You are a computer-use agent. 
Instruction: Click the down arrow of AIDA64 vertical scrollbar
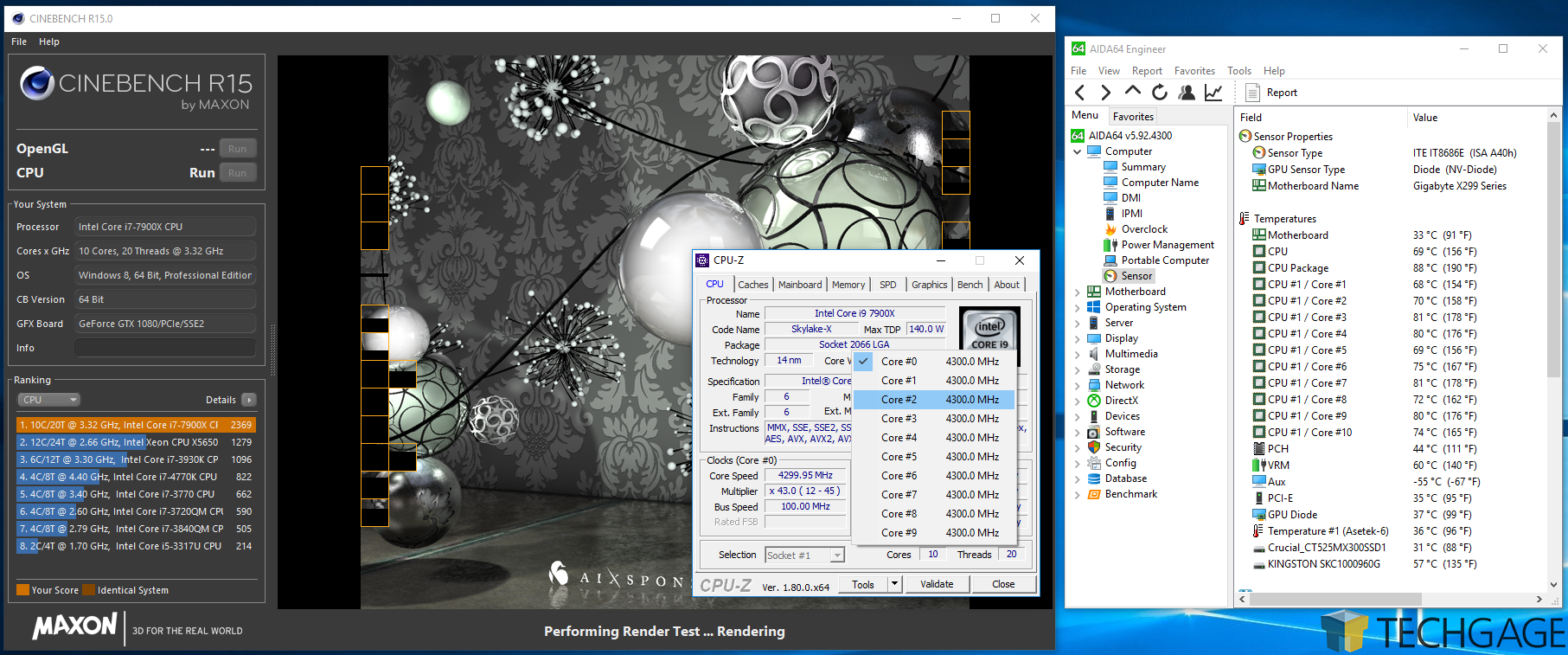coord(1553,584)
